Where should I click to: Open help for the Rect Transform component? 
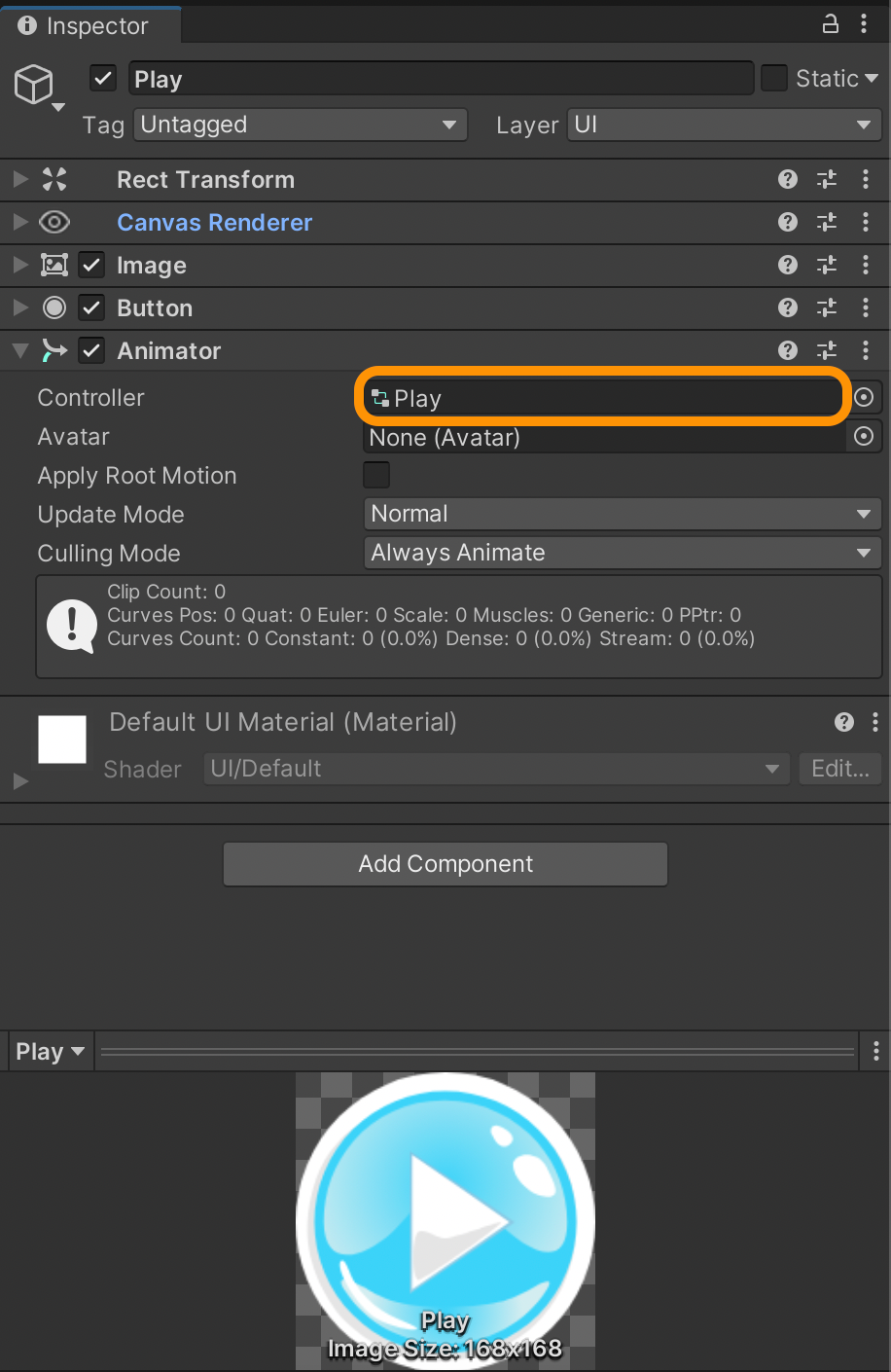[x=788, y=179]
